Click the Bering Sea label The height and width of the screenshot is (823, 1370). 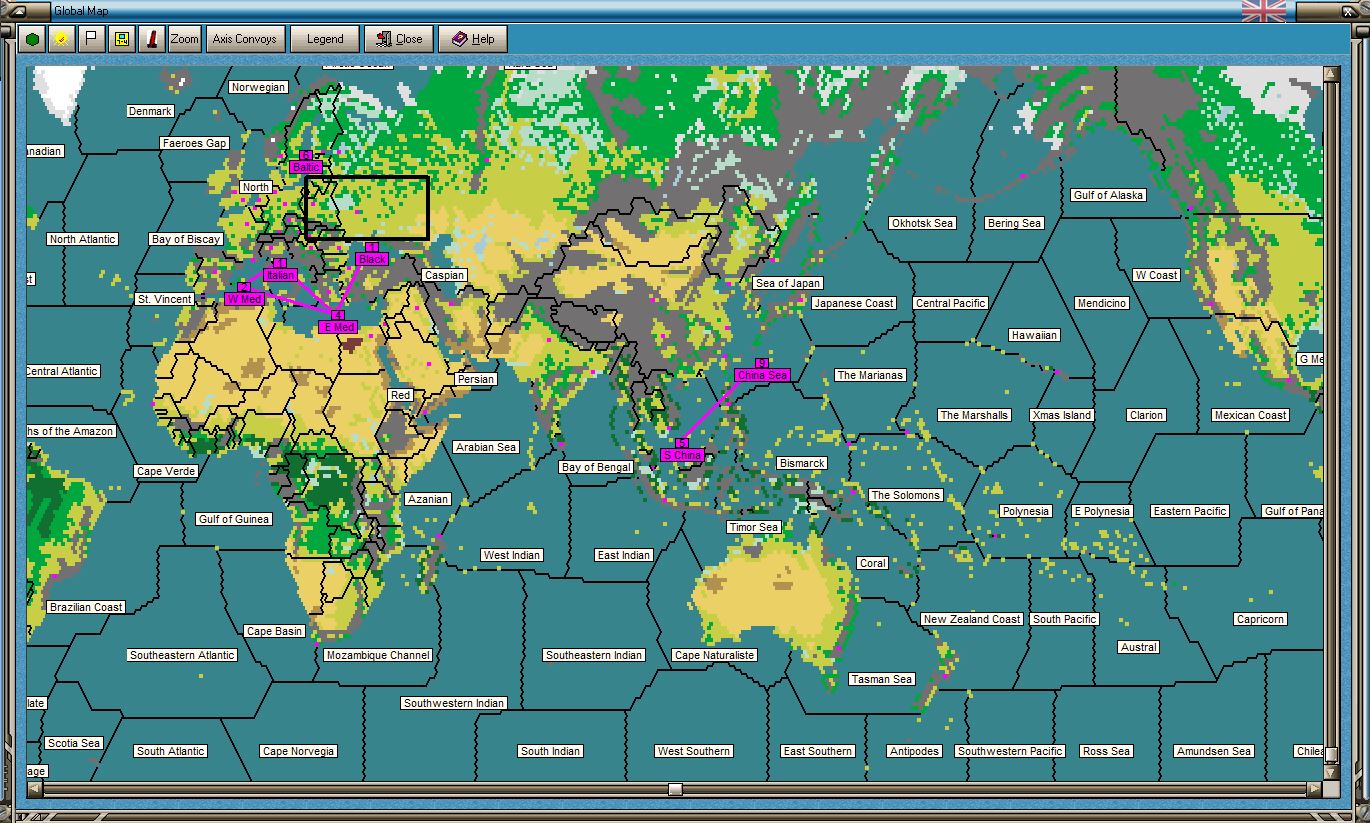[x=1014, y=223]
